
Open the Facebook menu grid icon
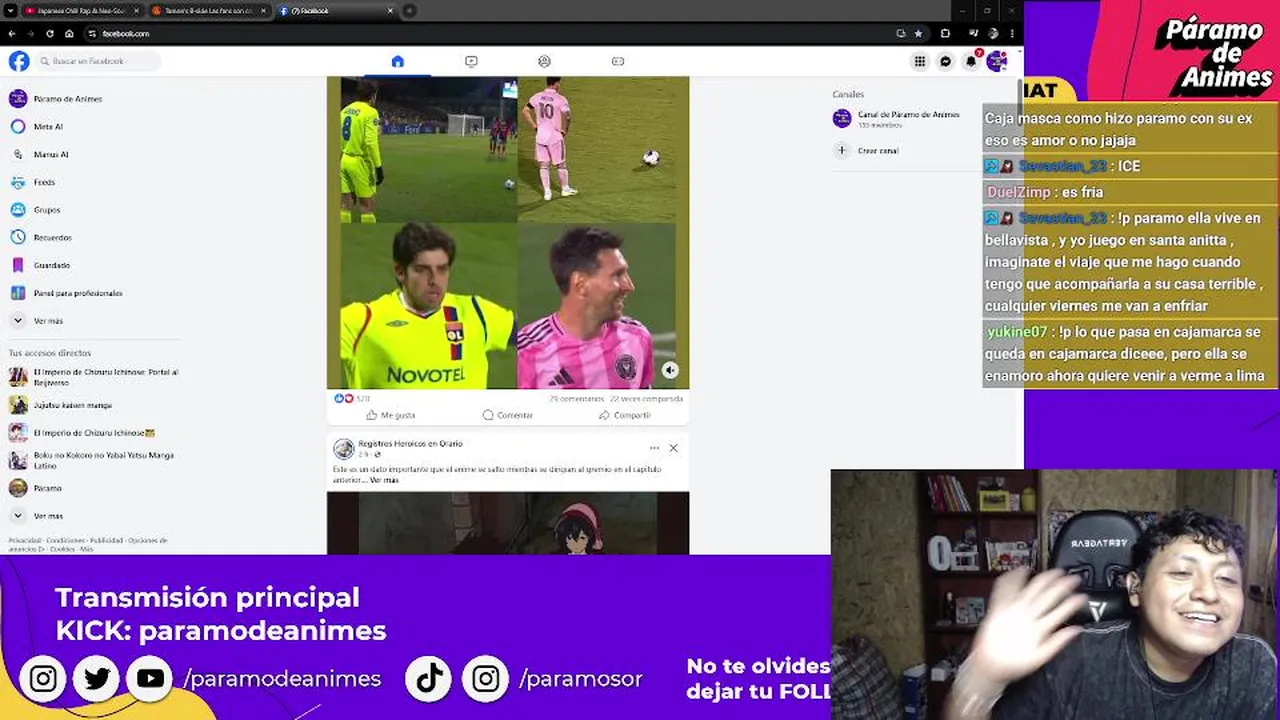(920, 61)
